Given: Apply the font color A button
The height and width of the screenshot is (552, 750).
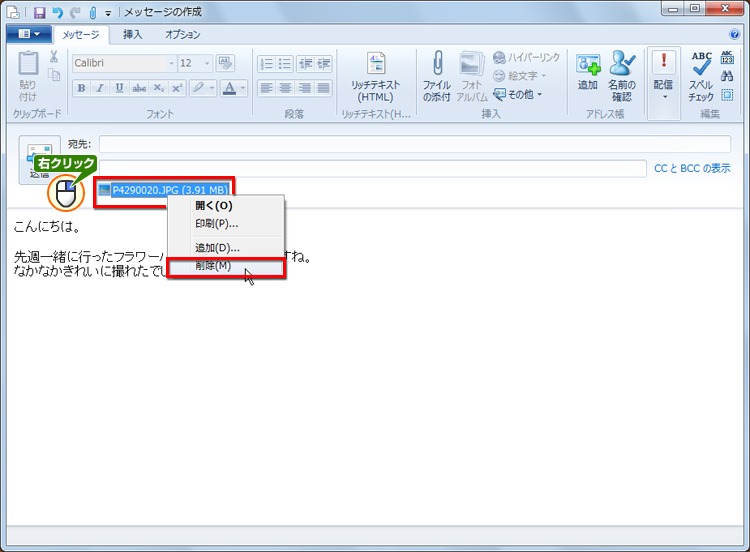Looking at the screenshot, I should 230,88.
